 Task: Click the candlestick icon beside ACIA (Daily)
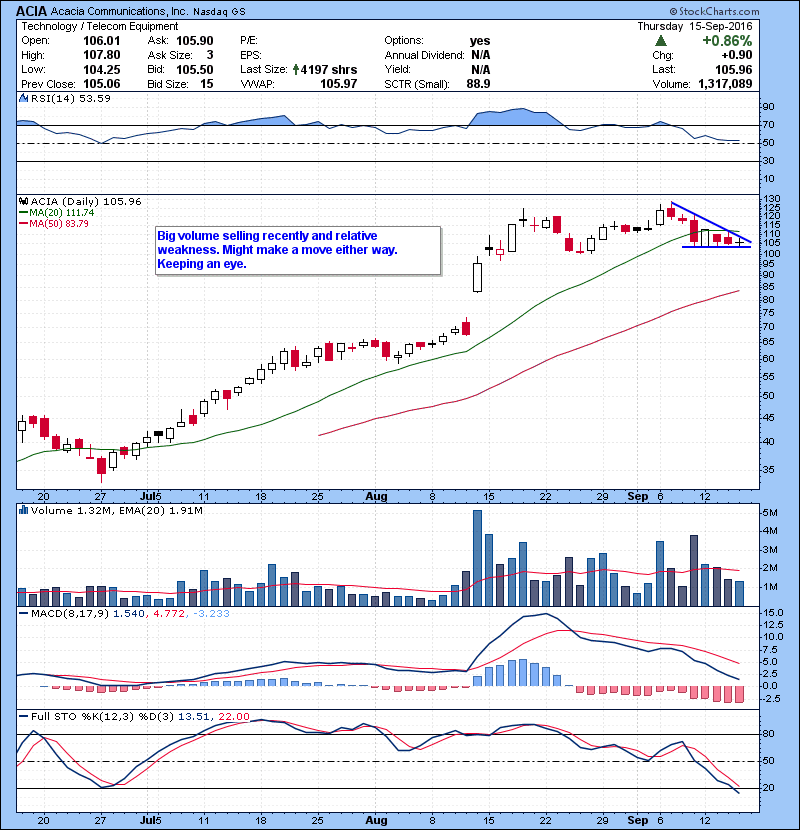23,201
